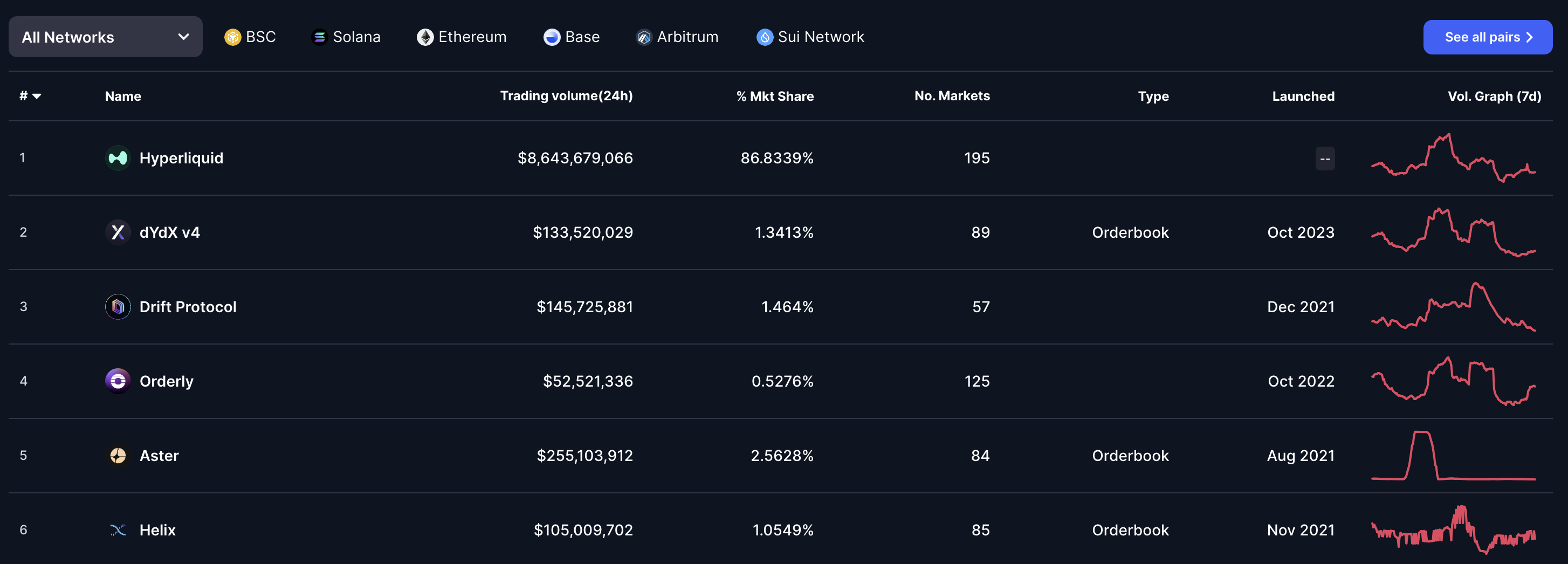Viewport: 1568px width, 564px height.
Task: Sort by Launched column header
Action: click(x=1303, y=96)
